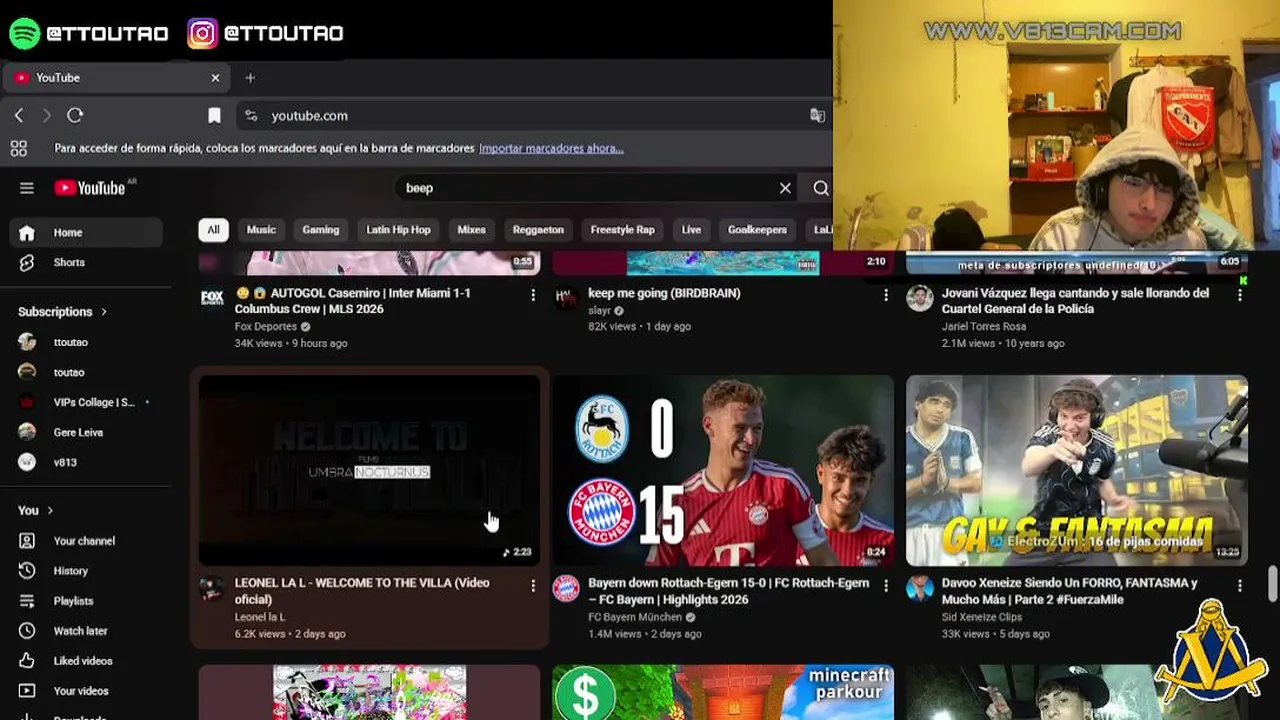Screen dimensions: 1280x720
Task: Select the Gaming filter chip
Action: pyautogui.click(x=321, y=230)
